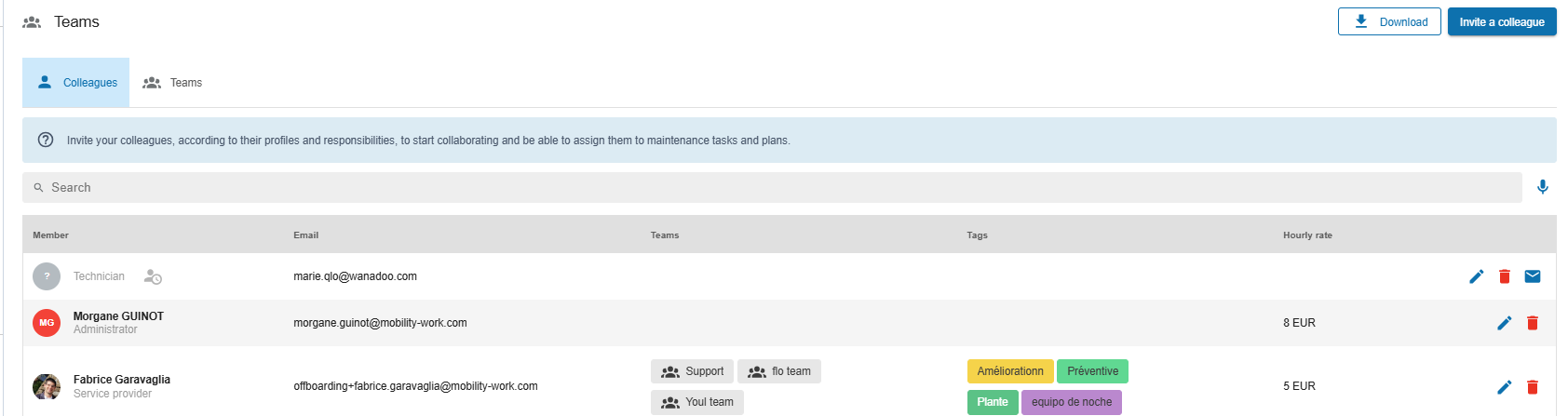This screenshot has height=416, width=1568.
Task: Select the Colleagues tab
Action: tap(76, 83)
